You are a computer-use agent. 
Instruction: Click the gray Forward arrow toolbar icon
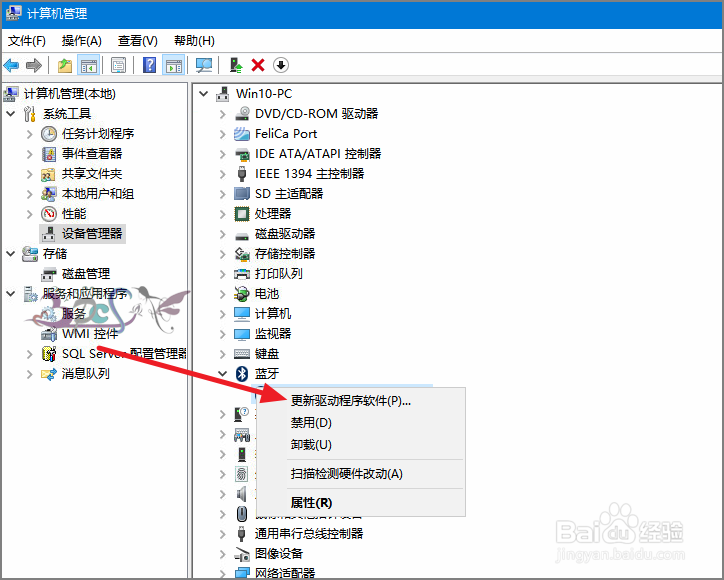point(34,66)
